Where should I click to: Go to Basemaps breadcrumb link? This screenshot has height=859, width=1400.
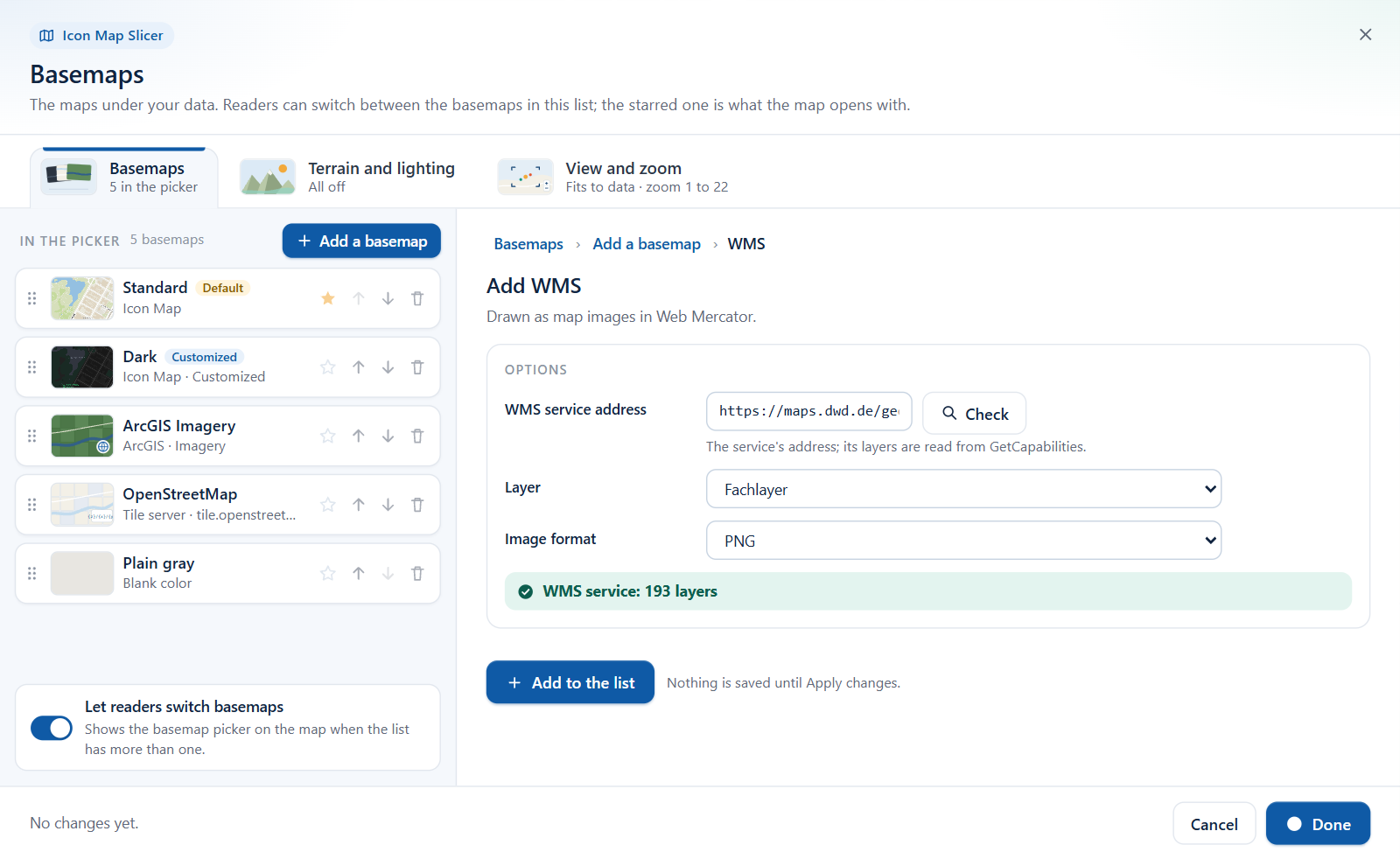click(x=528, y=244)
